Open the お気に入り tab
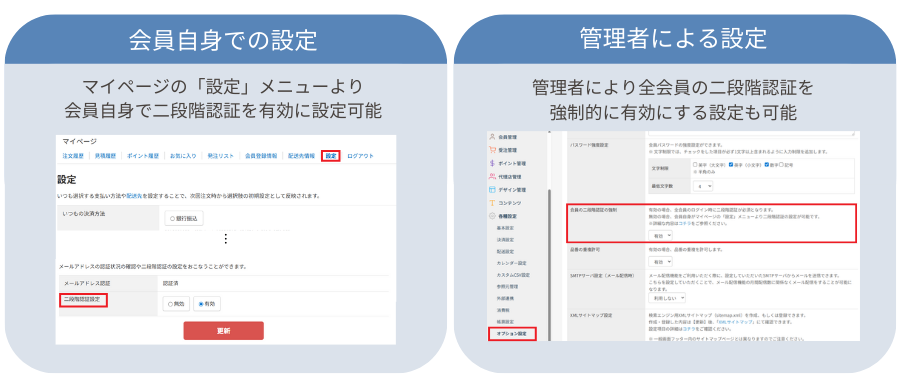Image resolution: width=897 pixels, height=374 pixels. point(183,156)
